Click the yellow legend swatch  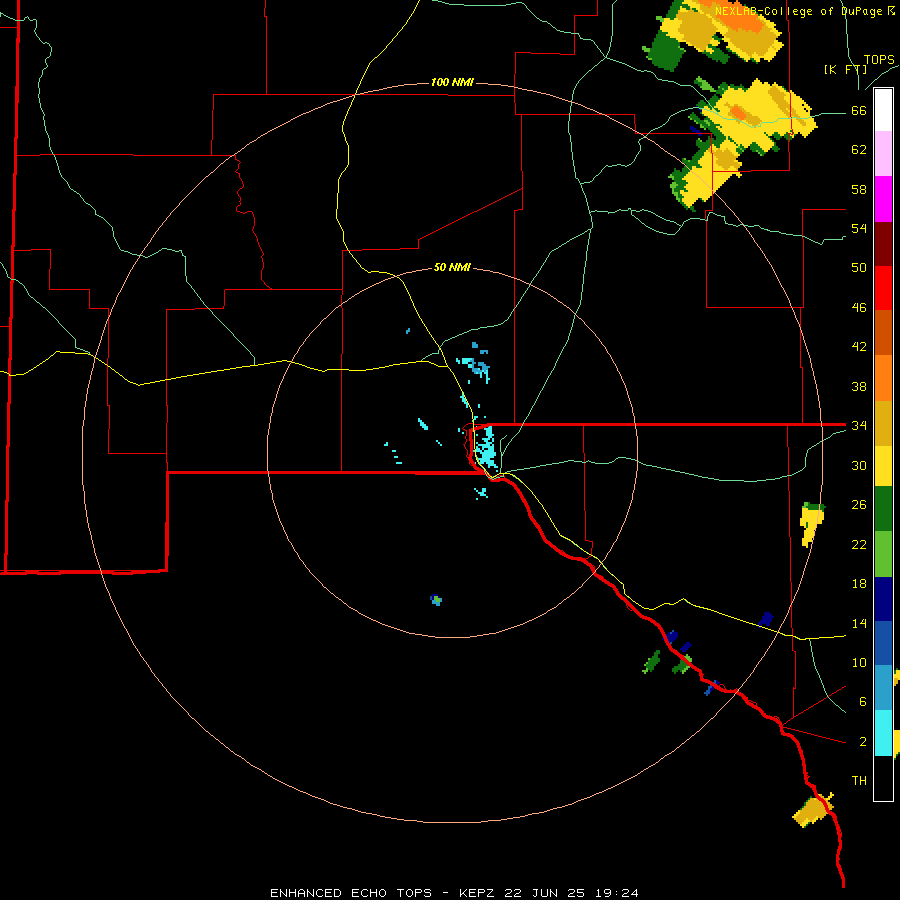(883, 466)
